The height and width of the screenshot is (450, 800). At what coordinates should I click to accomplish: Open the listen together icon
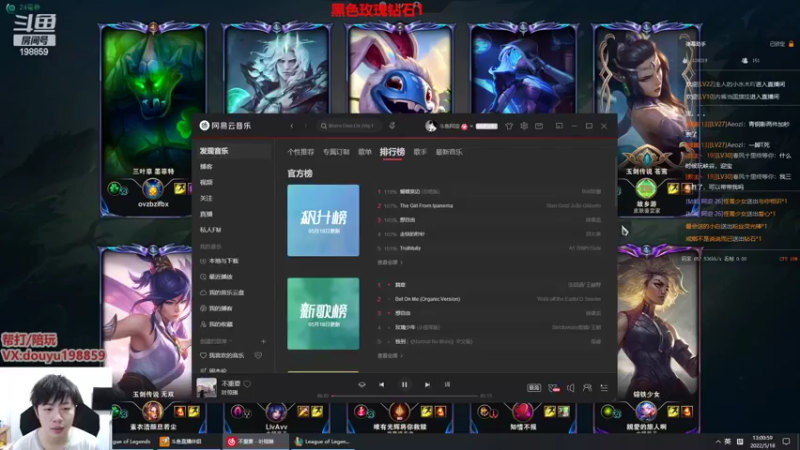click(x=587, y=388)
